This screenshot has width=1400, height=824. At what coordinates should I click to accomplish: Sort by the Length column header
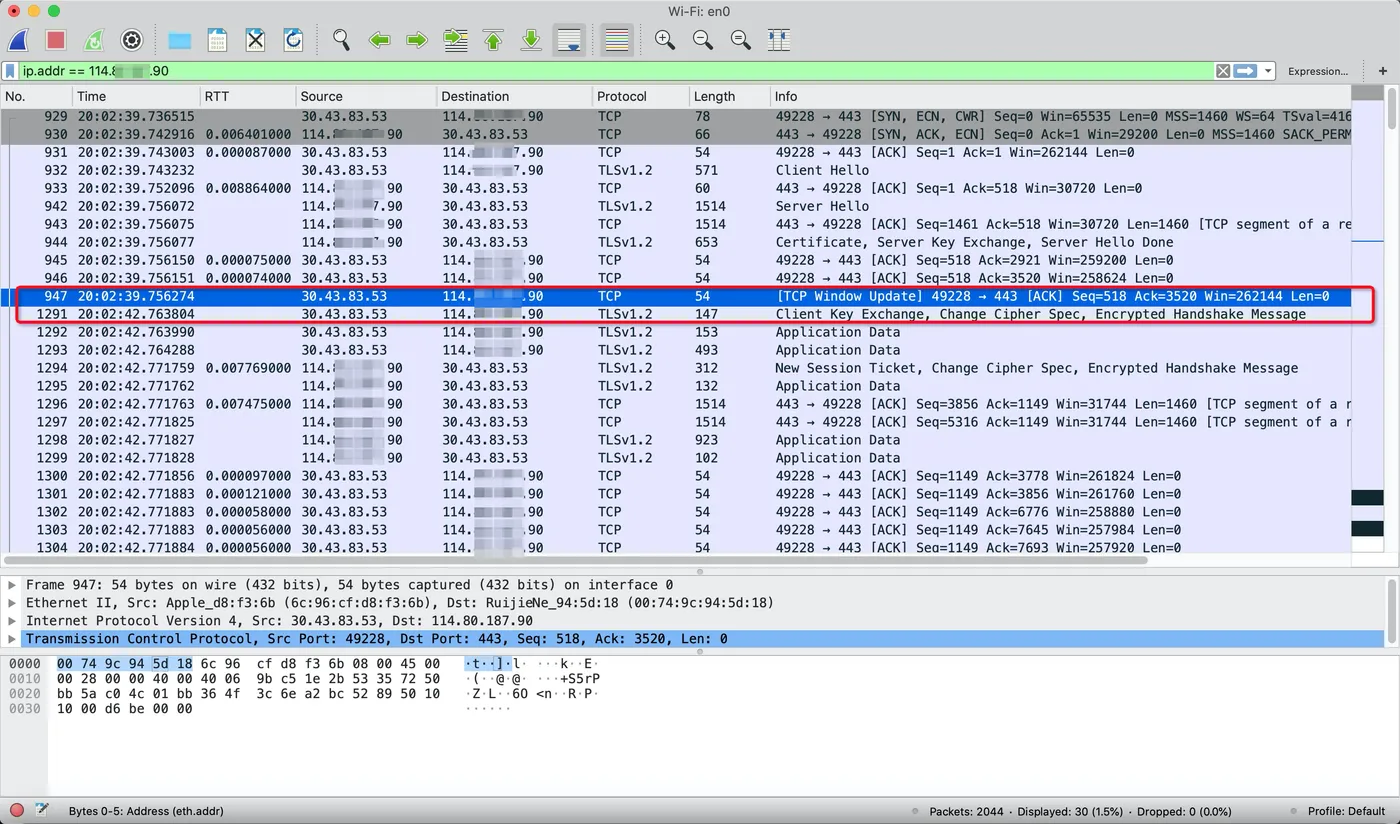(729, 96)
